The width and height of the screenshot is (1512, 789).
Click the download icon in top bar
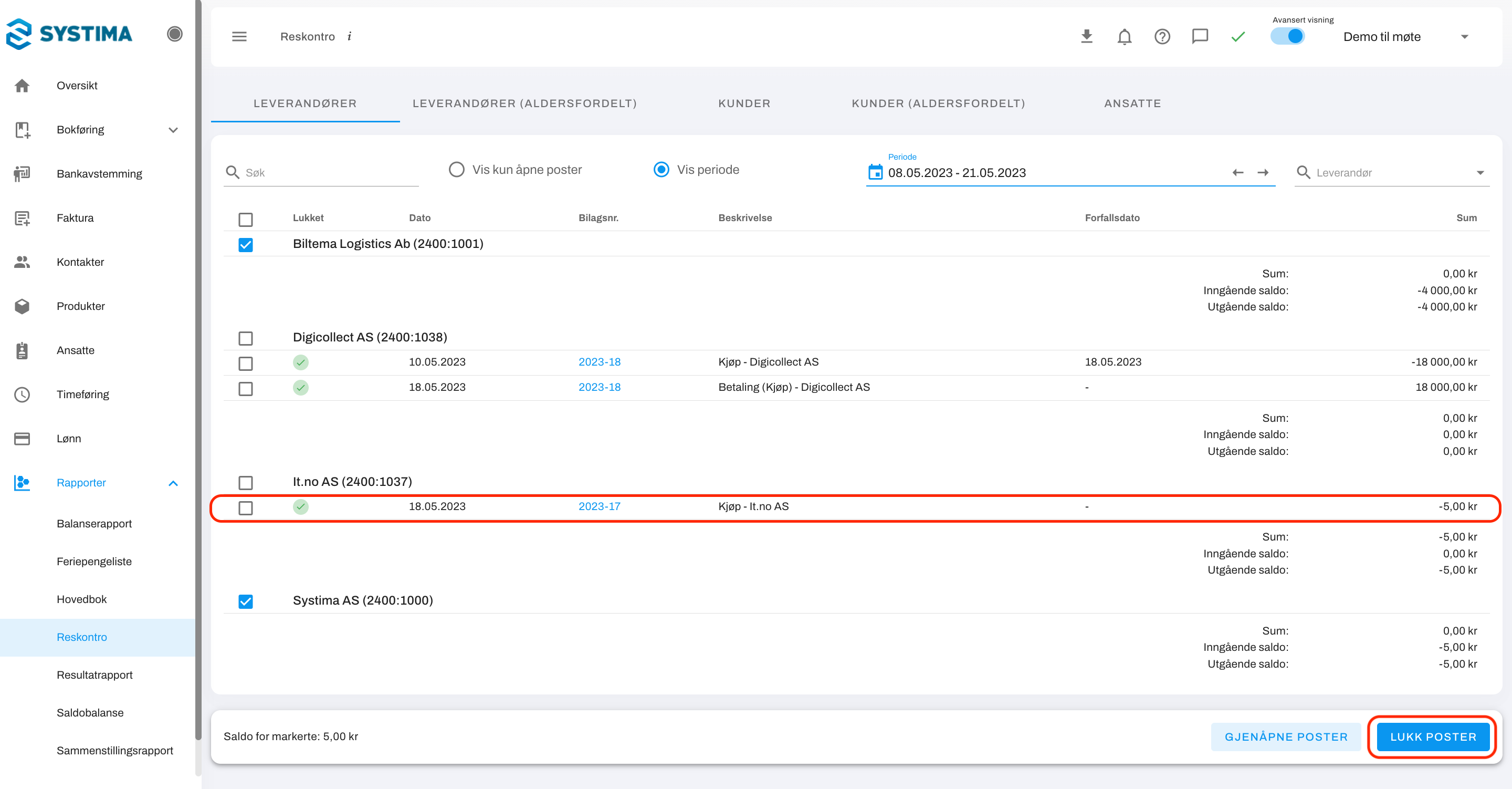[x=1086, y=36]
